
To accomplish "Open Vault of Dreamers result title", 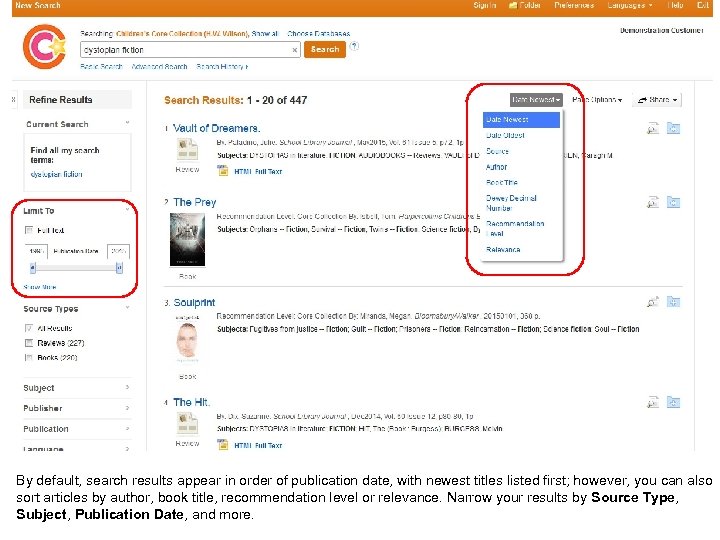I will pos(216,129).
